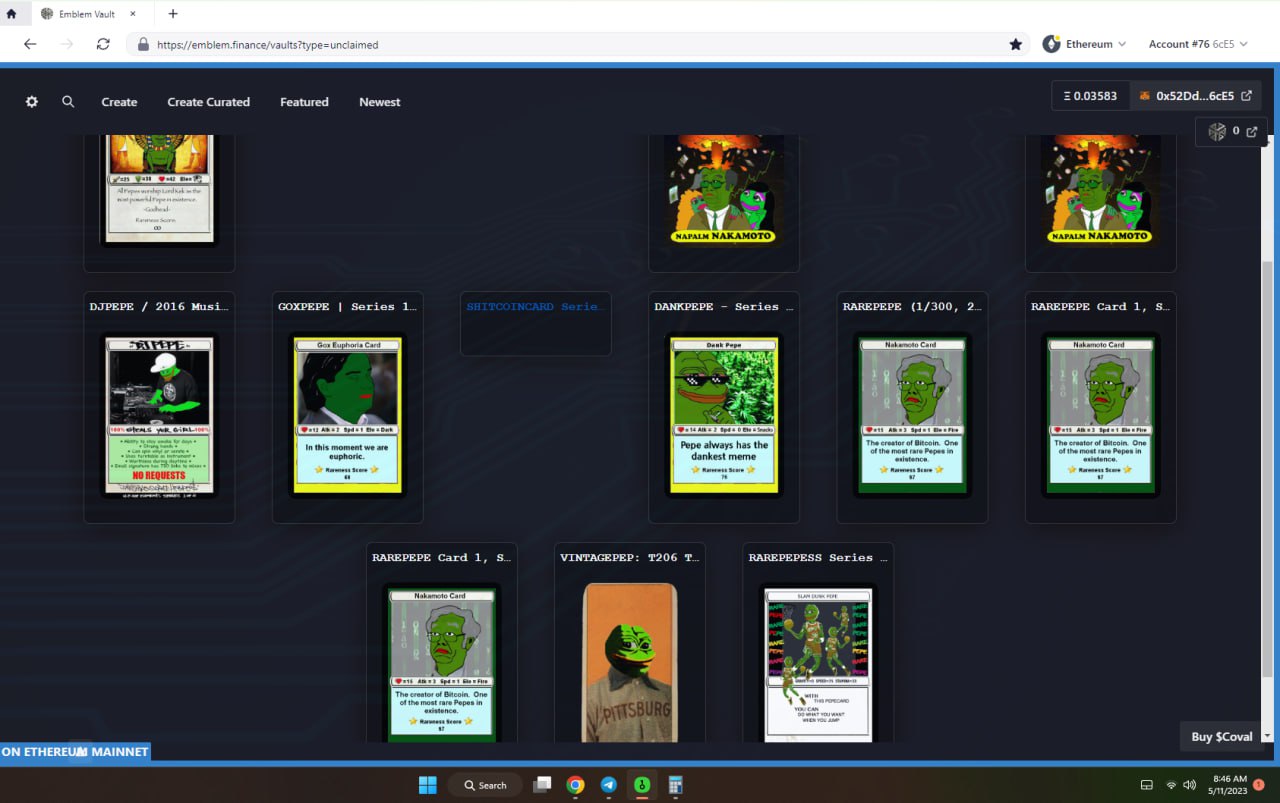Select the Pittsburg vintage Pepe card image
The height and width of the screenshot is (803, 1280).
[630, 663]
